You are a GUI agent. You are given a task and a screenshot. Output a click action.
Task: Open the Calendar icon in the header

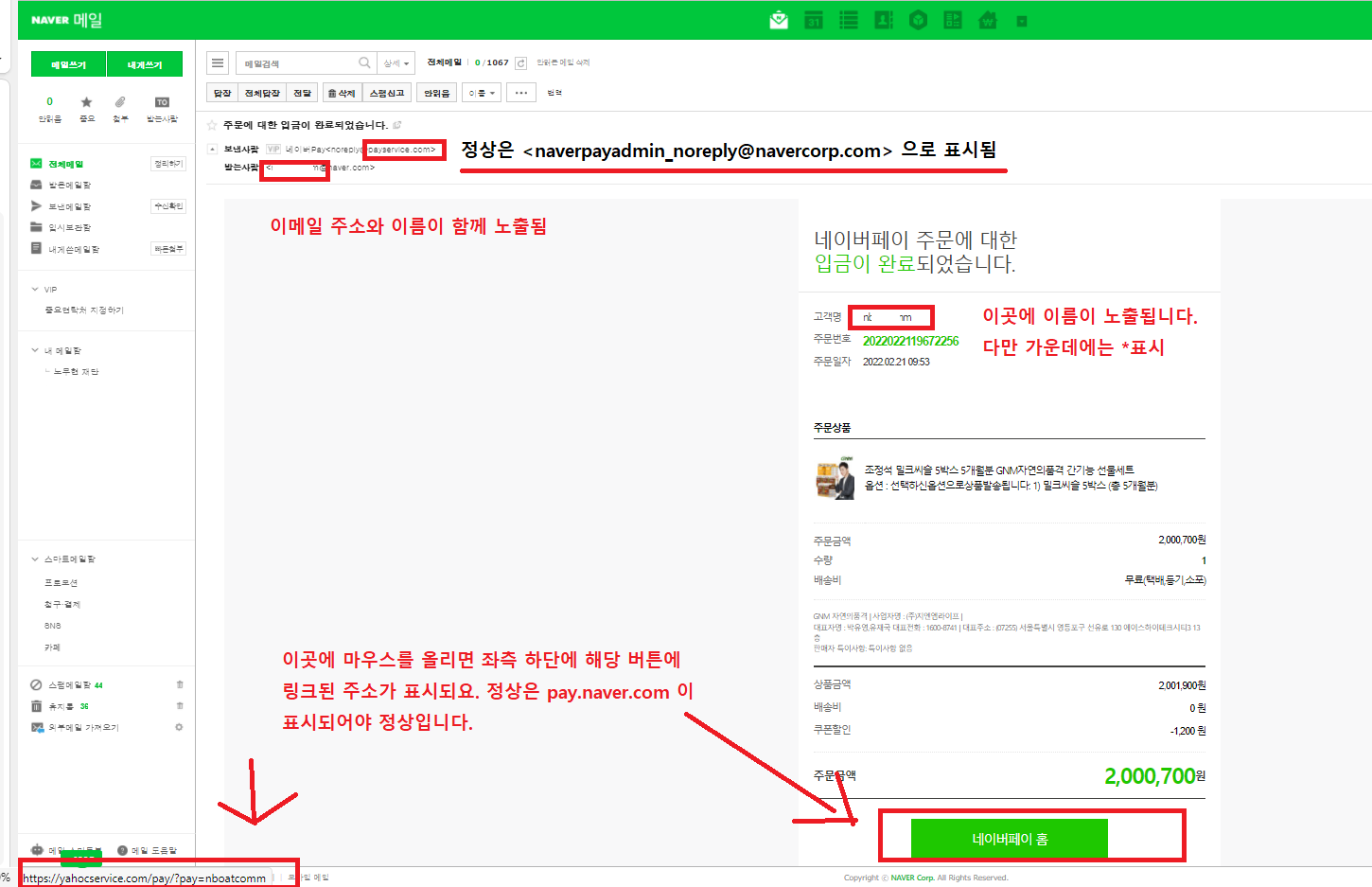(x=814, y=20)
